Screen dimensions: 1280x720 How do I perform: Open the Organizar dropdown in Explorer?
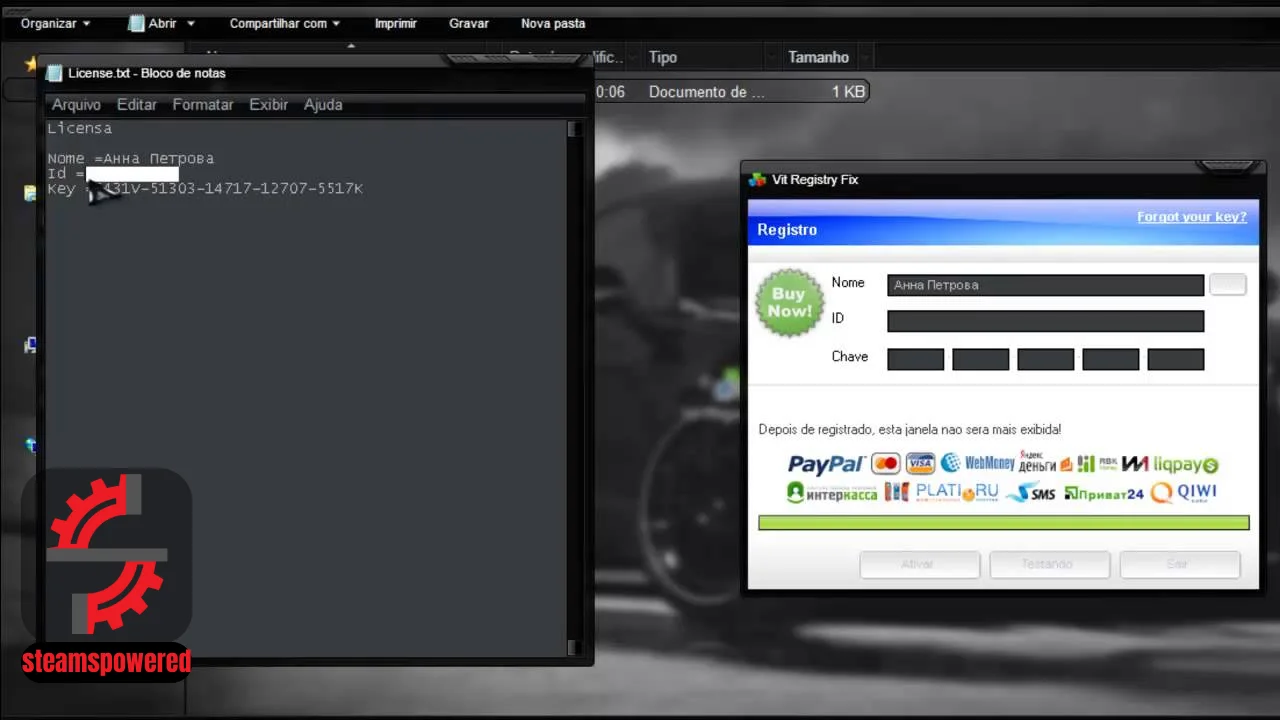[x=55, y=23]
